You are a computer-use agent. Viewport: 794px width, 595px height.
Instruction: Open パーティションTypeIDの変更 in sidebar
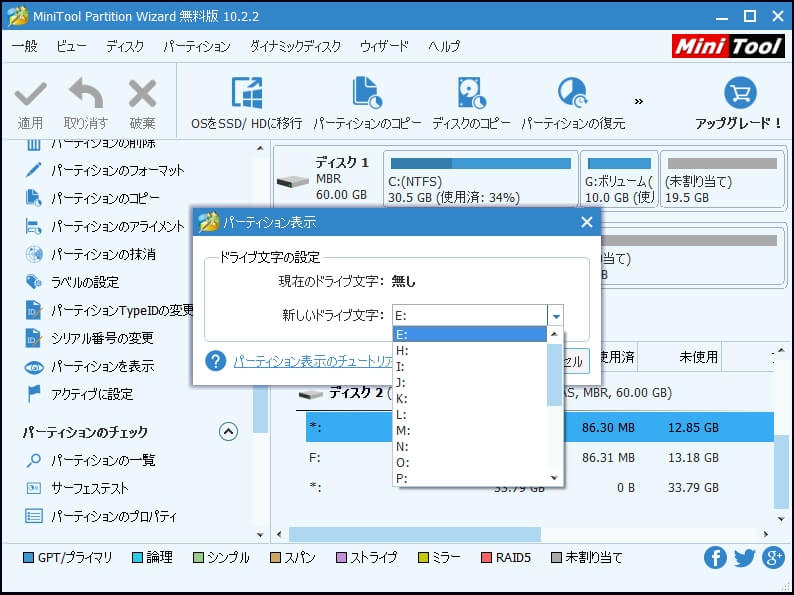(109, 310)
